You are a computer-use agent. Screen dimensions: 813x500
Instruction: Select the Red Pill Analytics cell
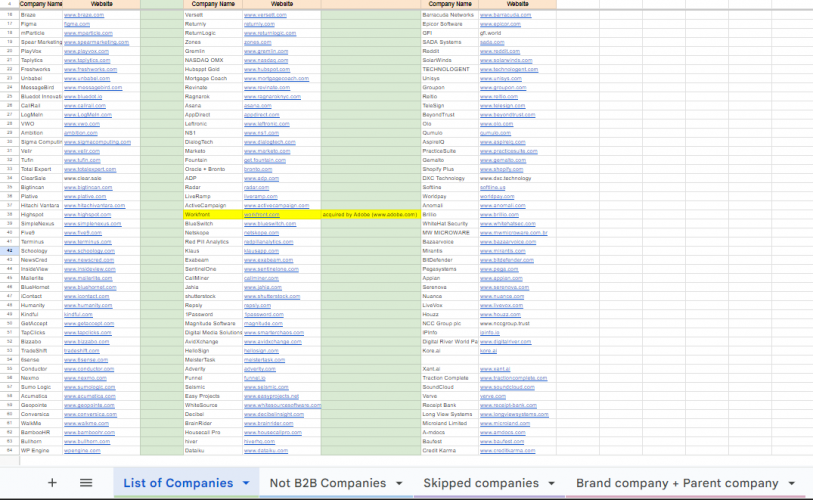click(x=213, y=242)
